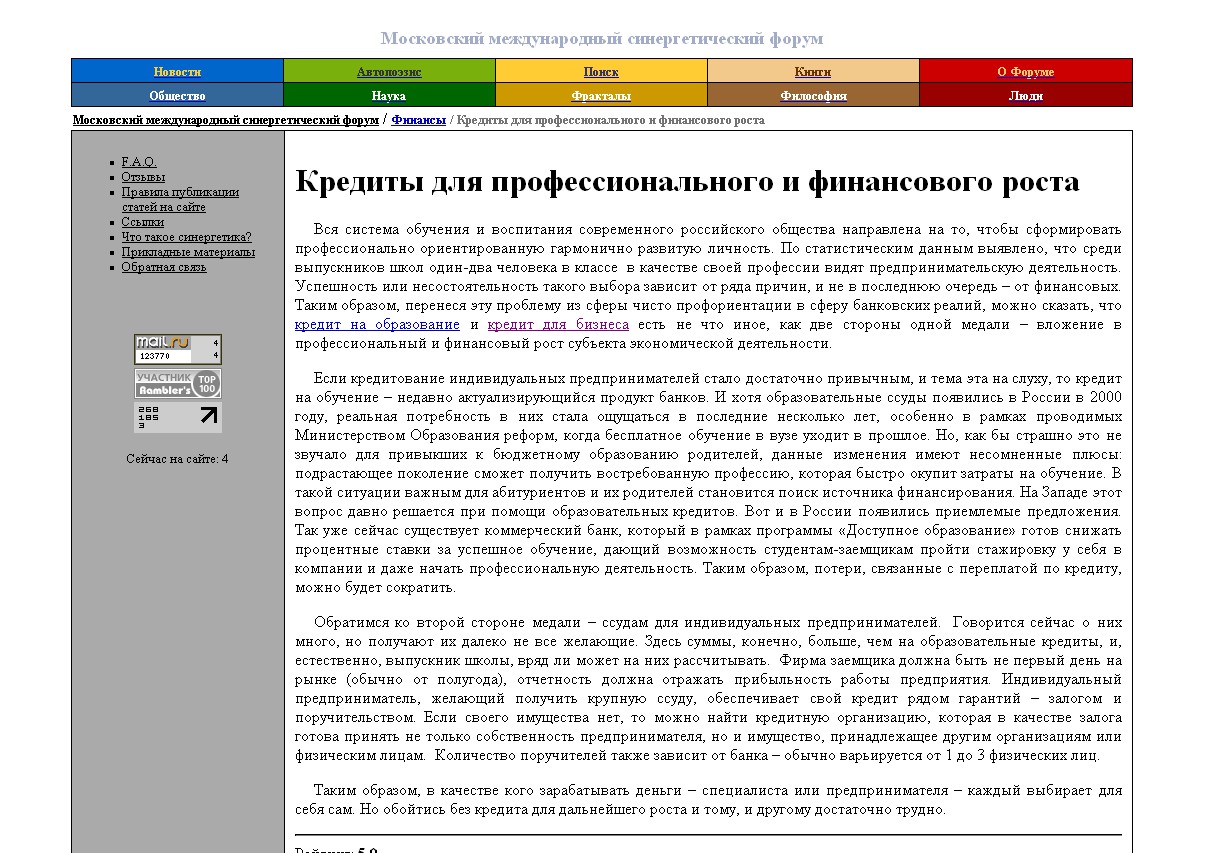The width and height of the screenshot is (1213, 853).
Task: Click the Финансы breadcrumb link
Action: pos(419,120)
